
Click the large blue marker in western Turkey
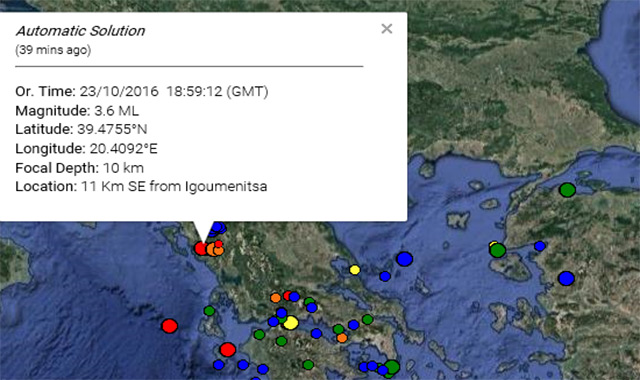click(566, 278)
